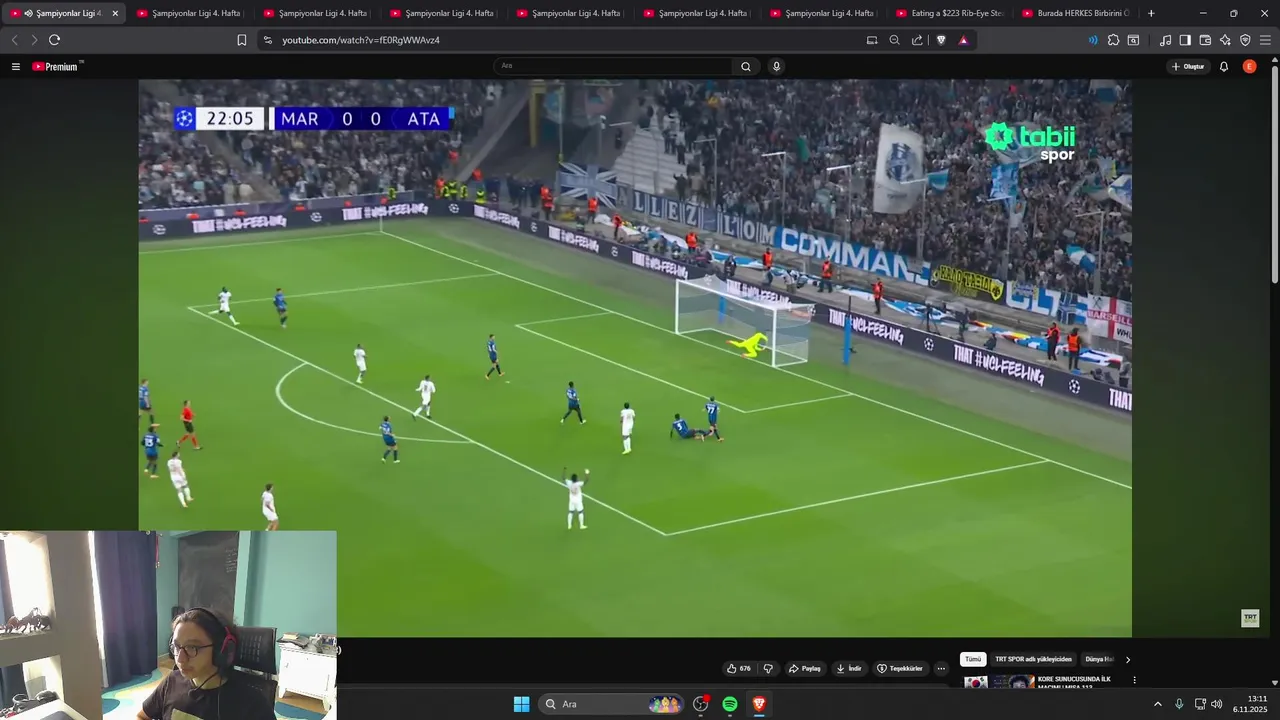This screenshot has width=1280, height=720.
Task: Click the blue audio waves toolbar icon
Action: click(1092, 40)
